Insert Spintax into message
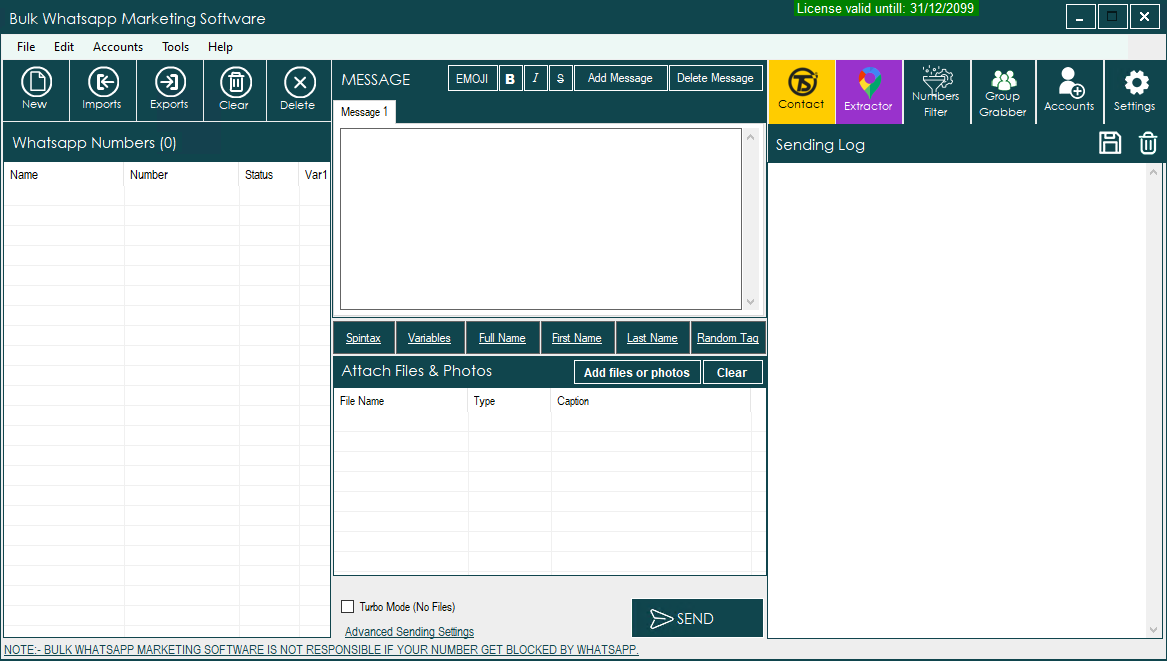The image size is (1167, 661). 363,338
